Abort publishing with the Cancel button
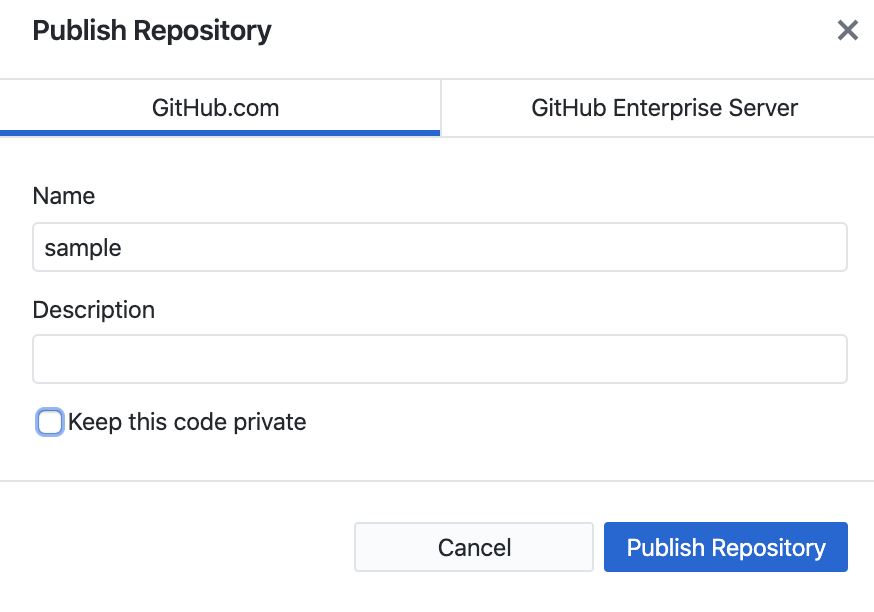The height and width of the screenshot is (612, 874). (474, 547)
